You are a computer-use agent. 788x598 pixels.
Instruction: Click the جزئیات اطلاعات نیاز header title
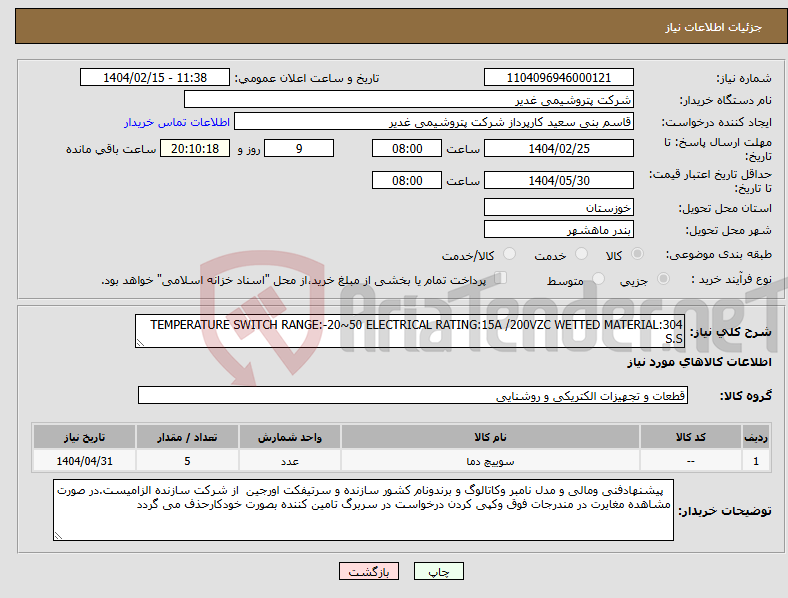[713, 27]
